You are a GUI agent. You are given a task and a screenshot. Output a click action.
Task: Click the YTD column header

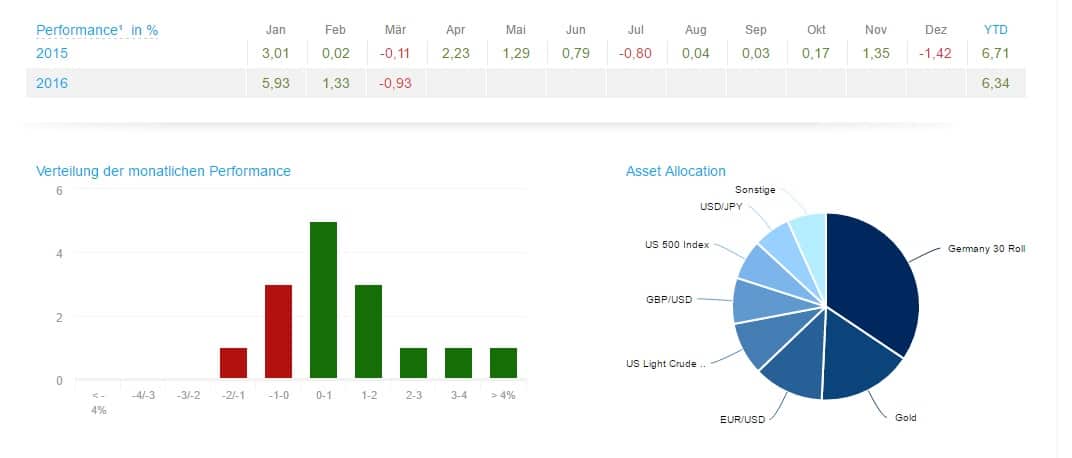click(x=996, y=30)
